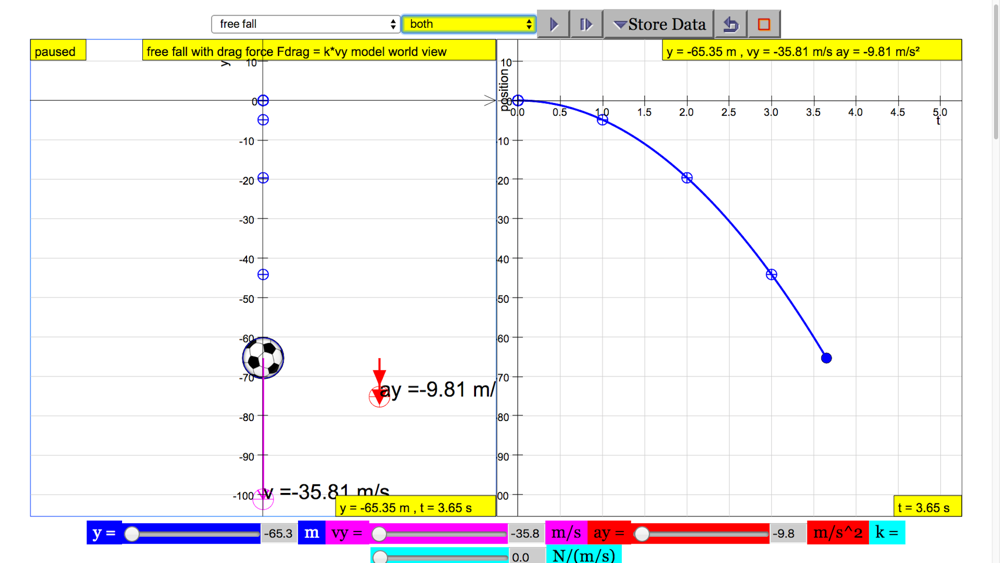
Task: Click the vy value field showing -35.8
Action: pos(526,534)
